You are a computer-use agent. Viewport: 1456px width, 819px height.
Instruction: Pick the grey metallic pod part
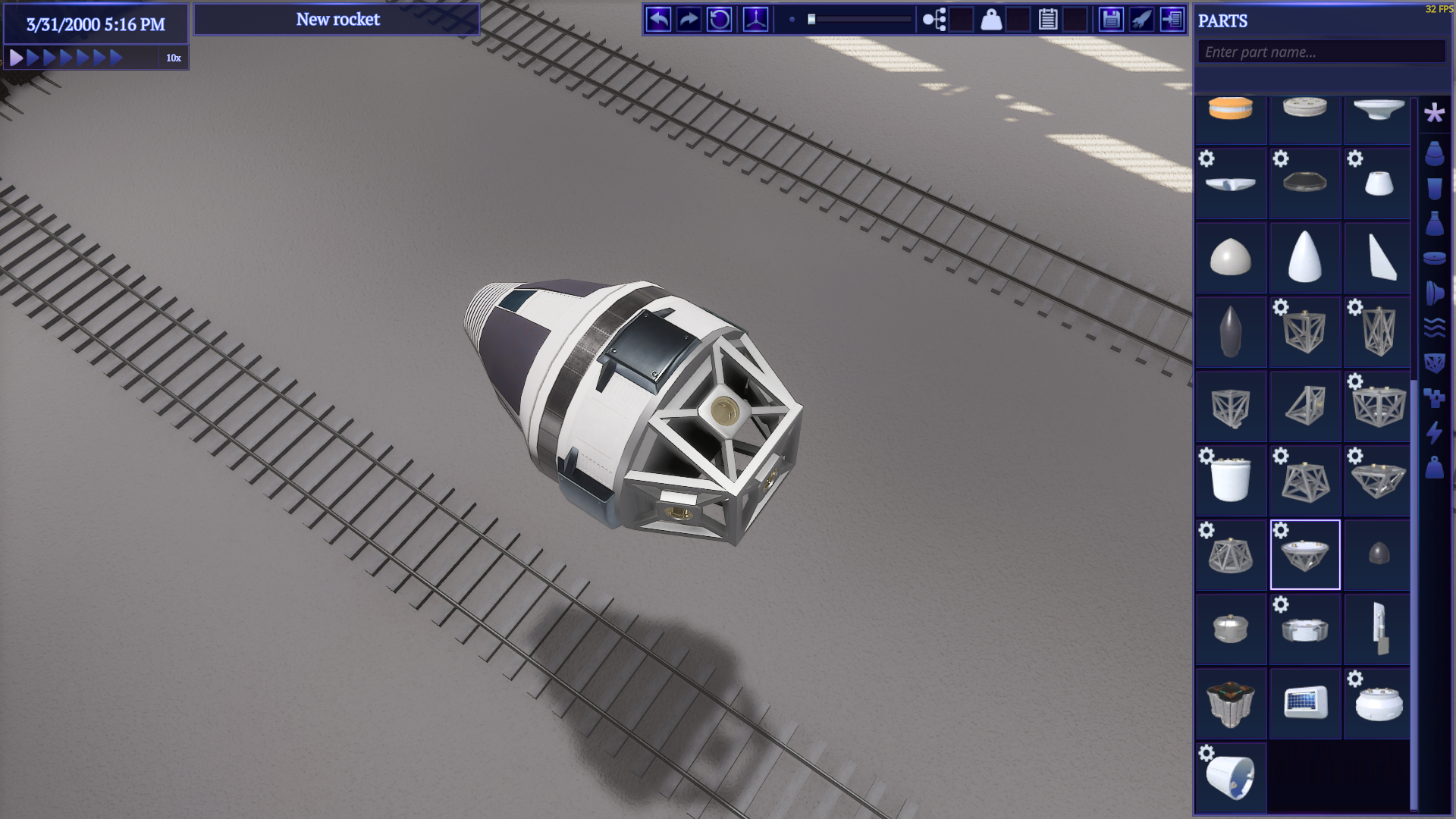click(1230, 629)
